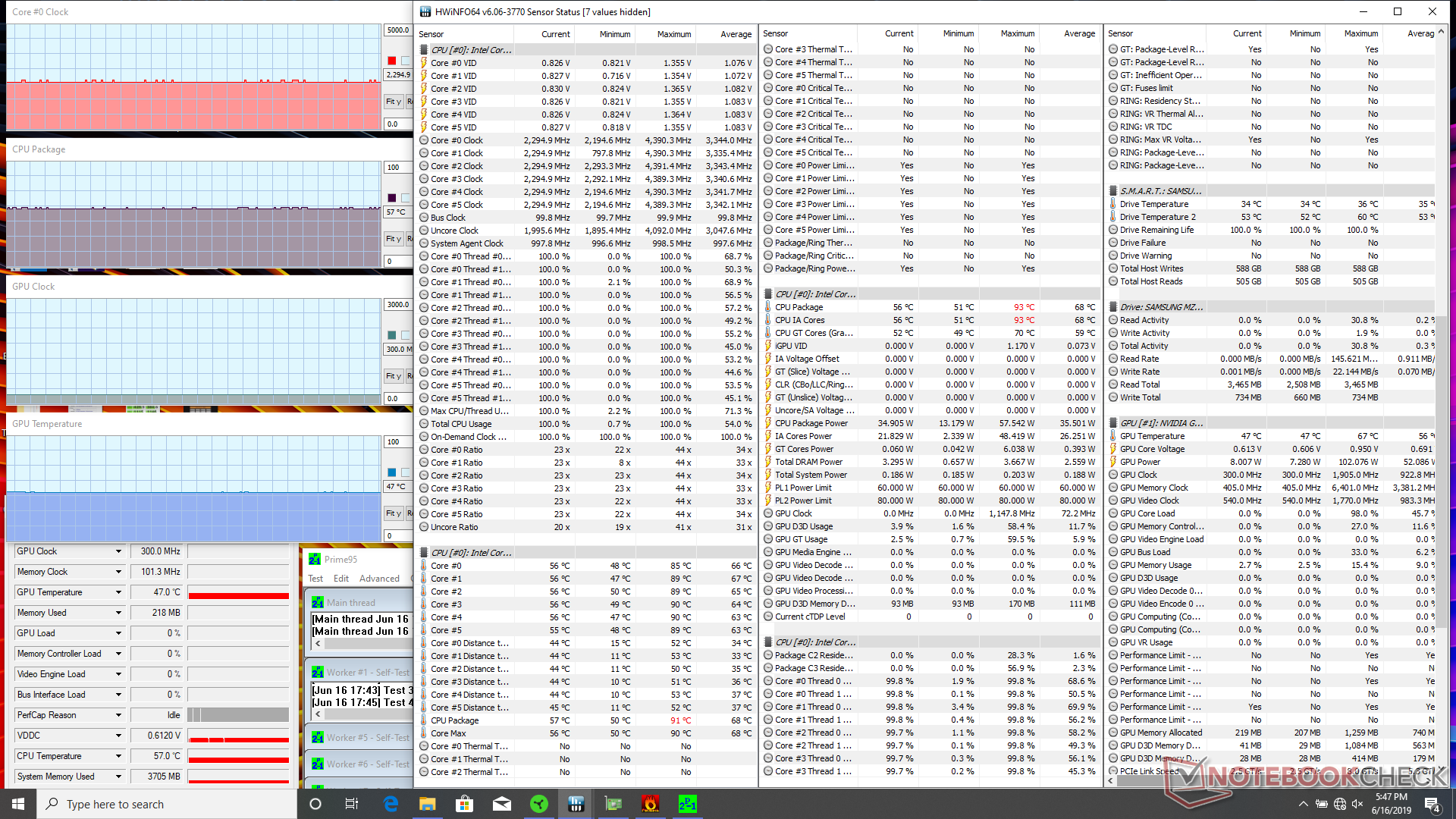Screen dimensions: 1456x819
Task: Open Prime95 from the taskbar
Action: pyautogui.click(x=687, y=804)
